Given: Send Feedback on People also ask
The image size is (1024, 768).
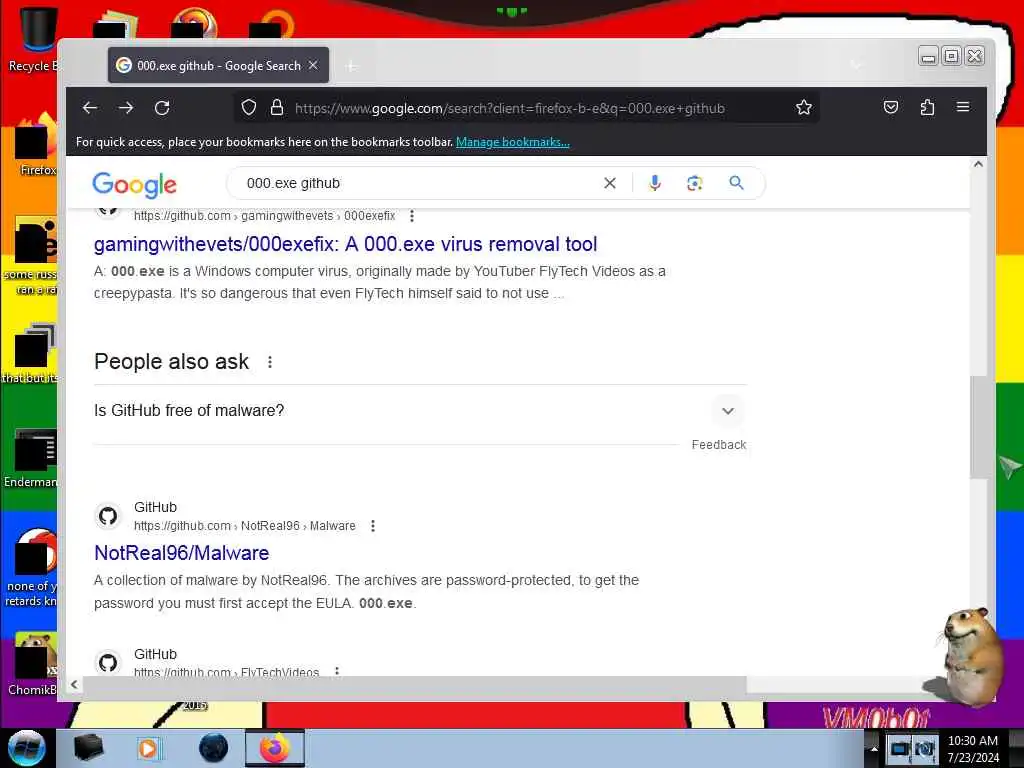Looking at the screenshot, I should (x=718, y=445).
